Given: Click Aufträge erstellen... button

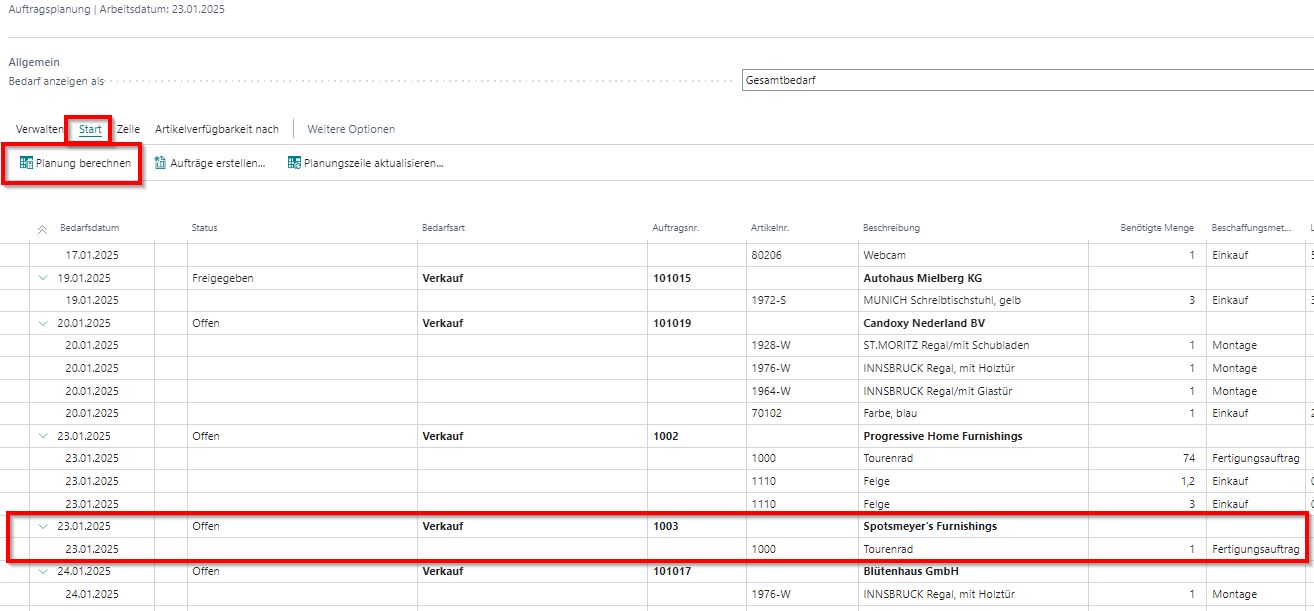Looking at the screenshot, I should 210,163.
